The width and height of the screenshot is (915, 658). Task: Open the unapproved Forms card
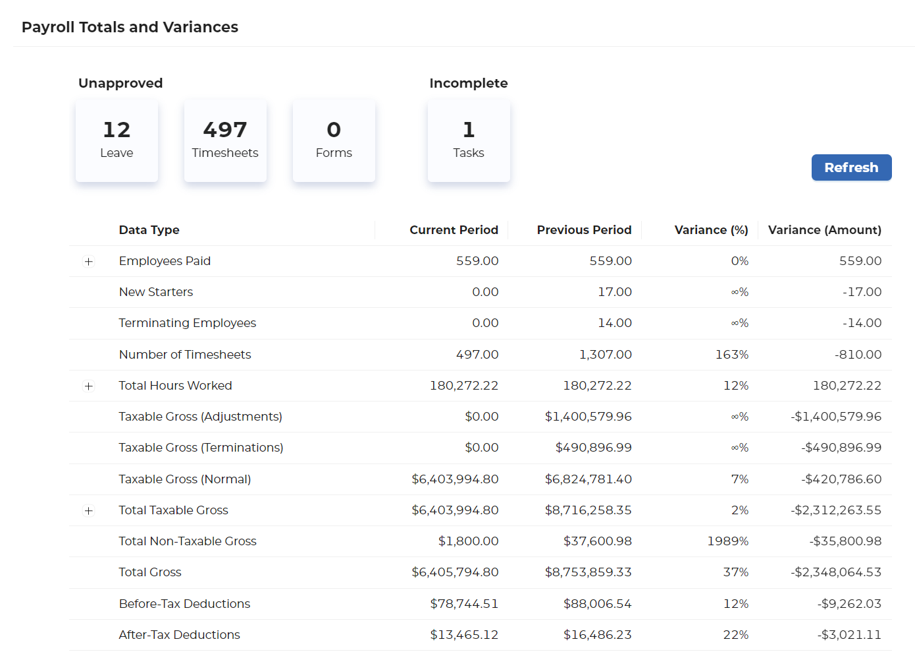point(333,140)
